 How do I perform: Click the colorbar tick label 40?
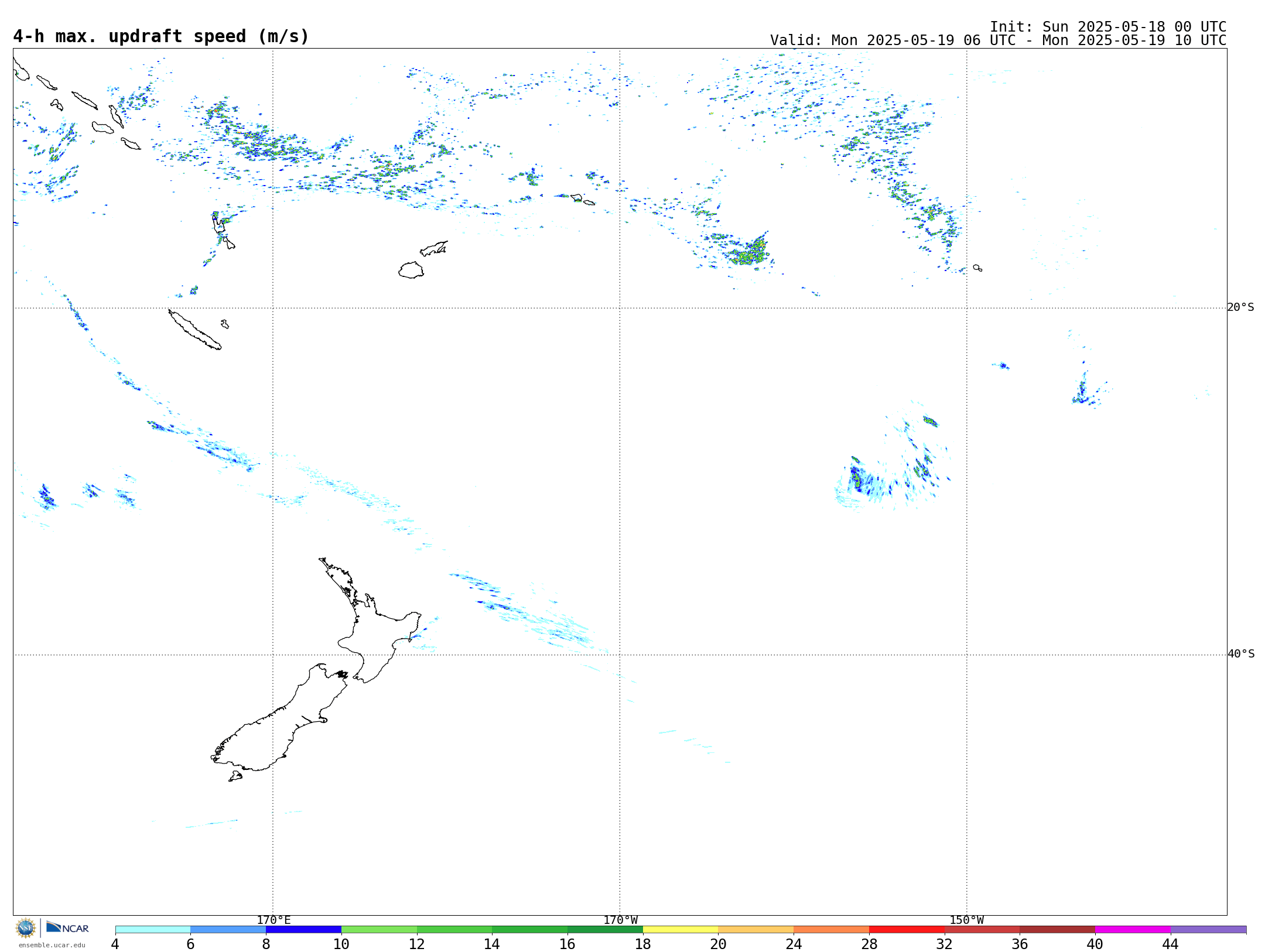[1095, 944]
